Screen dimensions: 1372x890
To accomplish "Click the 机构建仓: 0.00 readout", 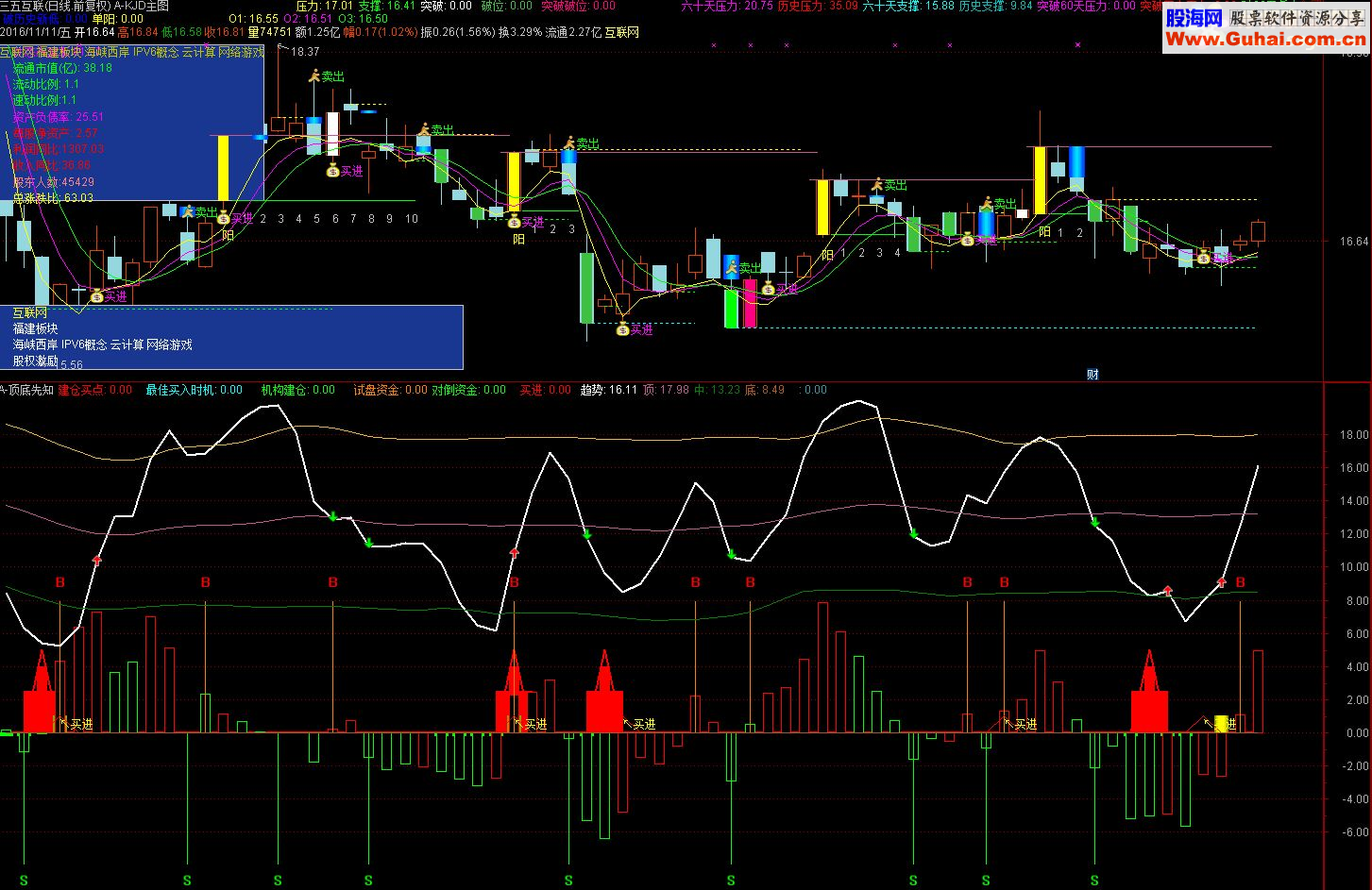I will coord(297,390).
